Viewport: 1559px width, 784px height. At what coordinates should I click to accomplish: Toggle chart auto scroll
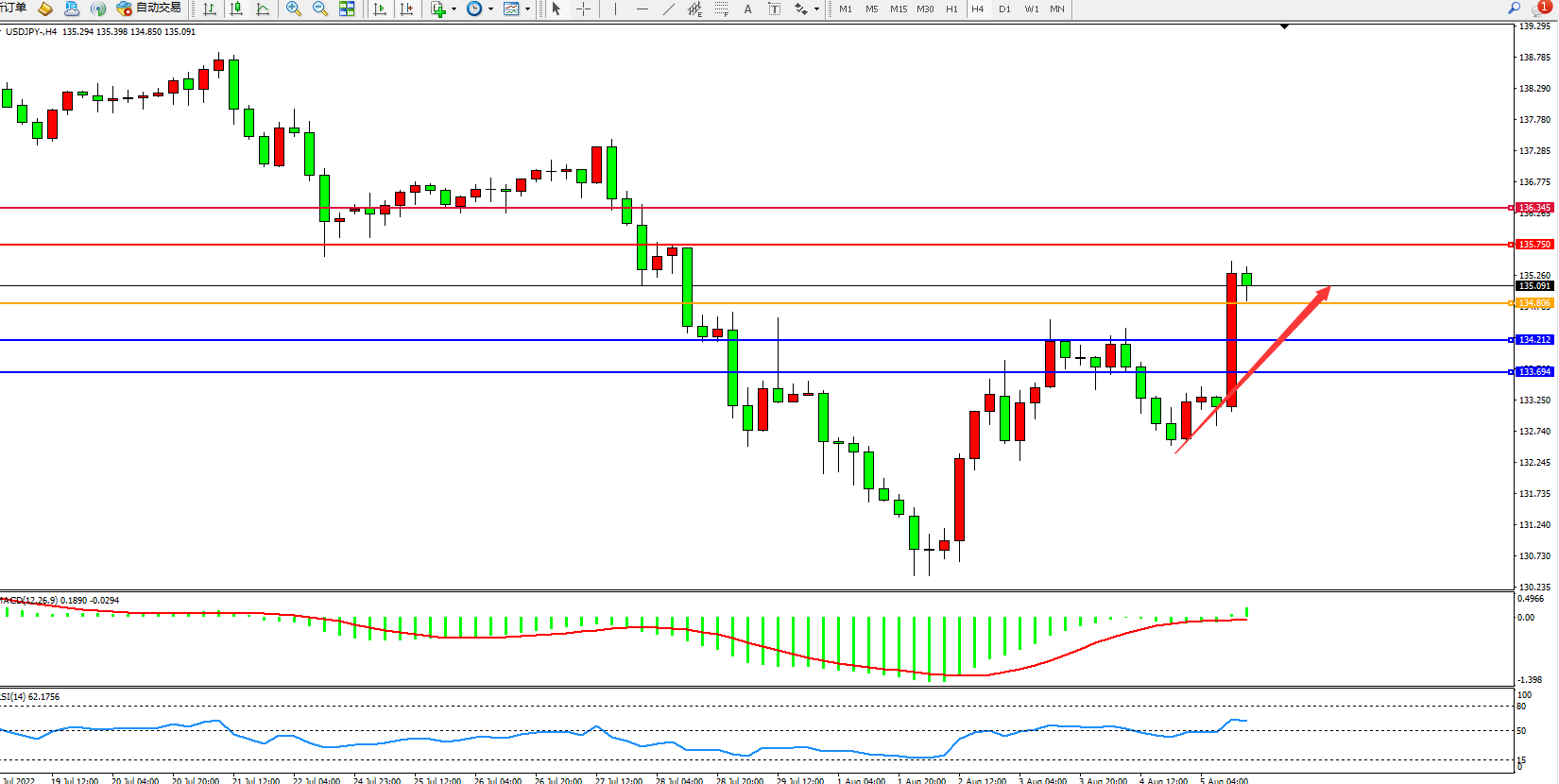click(380, 9)
